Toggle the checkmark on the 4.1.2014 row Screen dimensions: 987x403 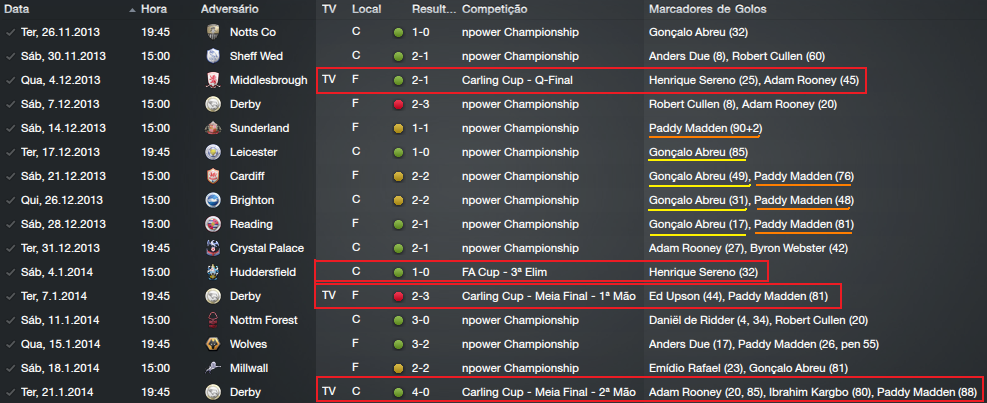[10, 272]
